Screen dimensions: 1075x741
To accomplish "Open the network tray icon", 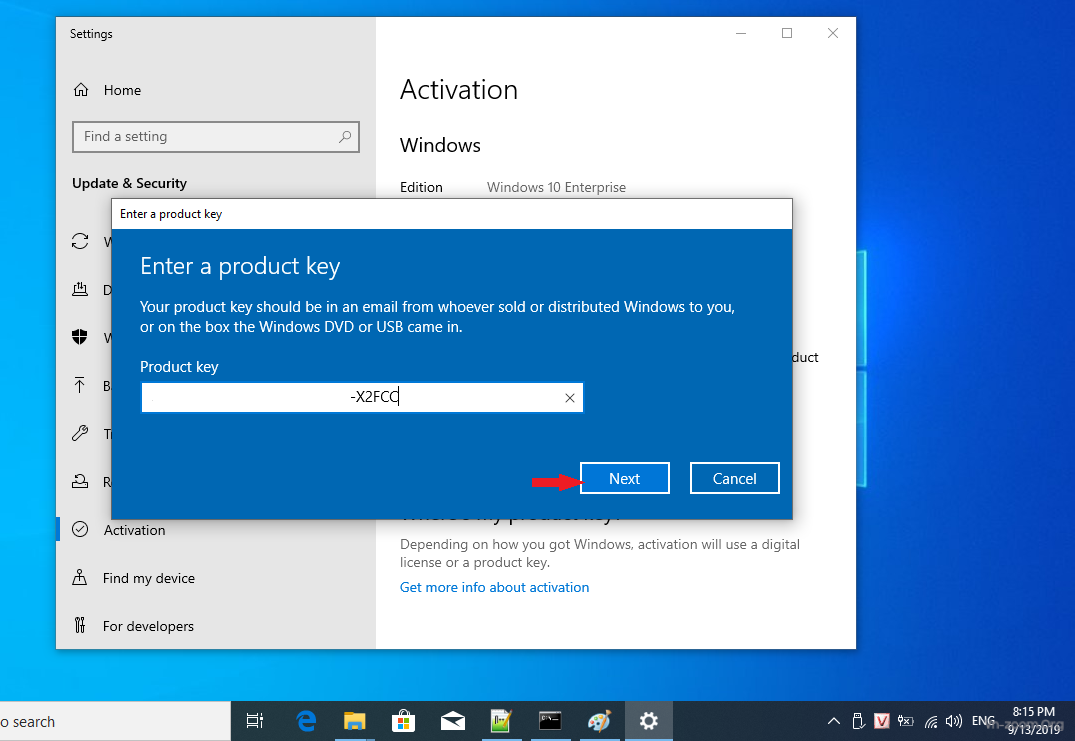I will click(930, 721).
